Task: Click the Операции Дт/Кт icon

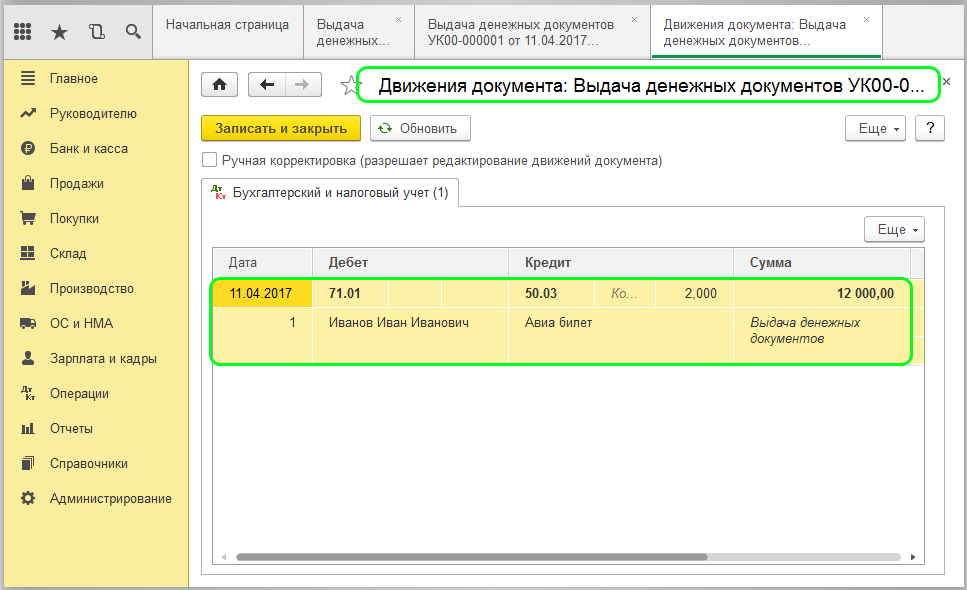Action: pos(28,393)
